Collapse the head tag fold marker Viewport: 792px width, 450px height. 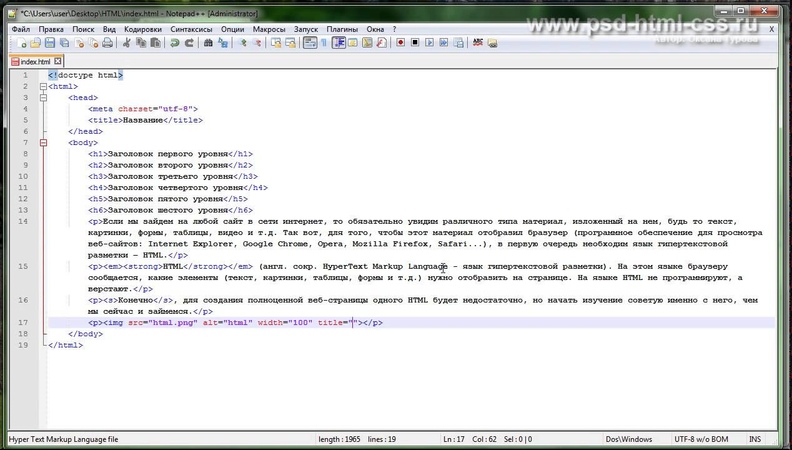click(x=42, y=98)
